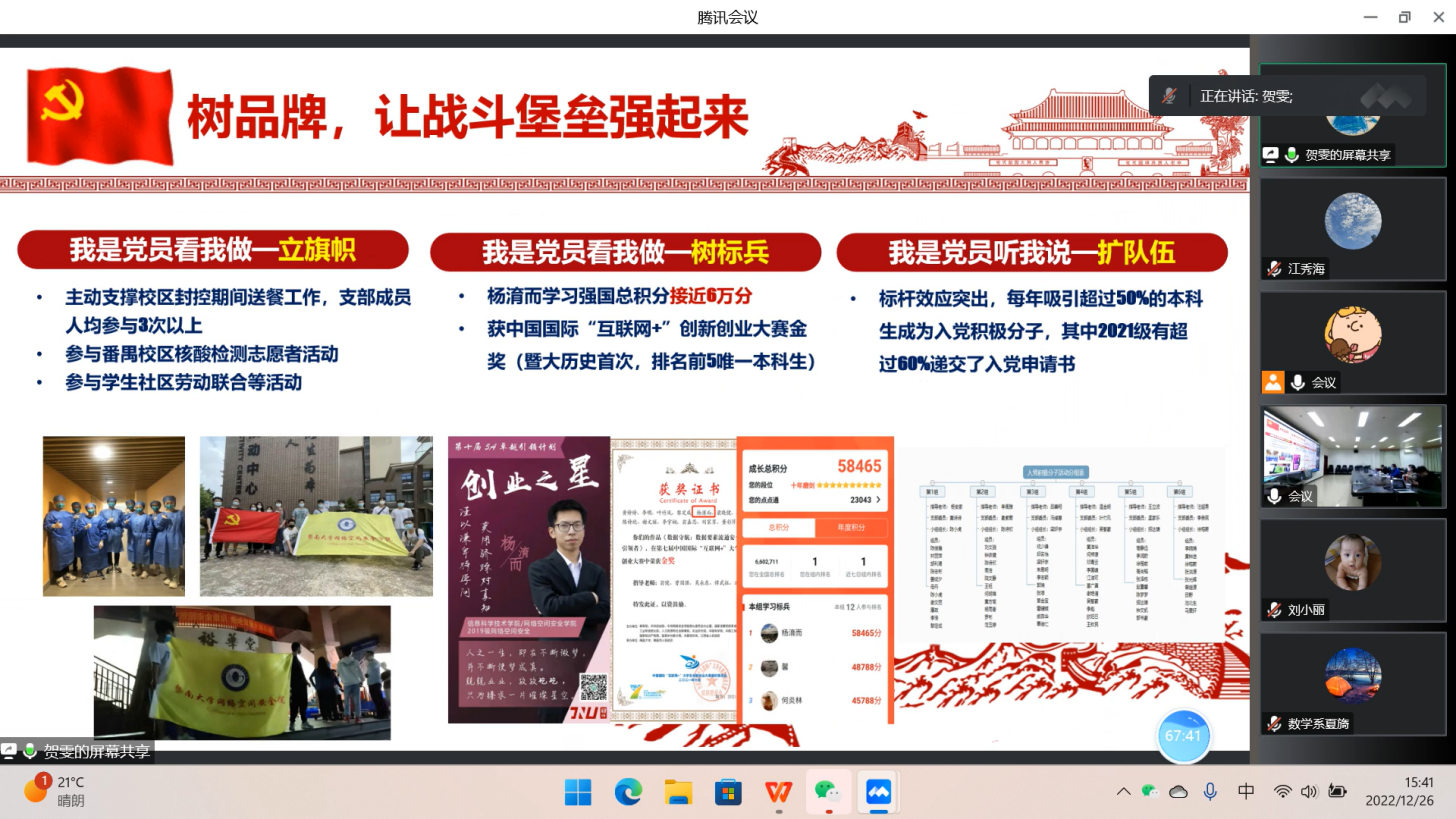Click the screen share icon on 贺雯's tile

click(x=1271, y=155)
